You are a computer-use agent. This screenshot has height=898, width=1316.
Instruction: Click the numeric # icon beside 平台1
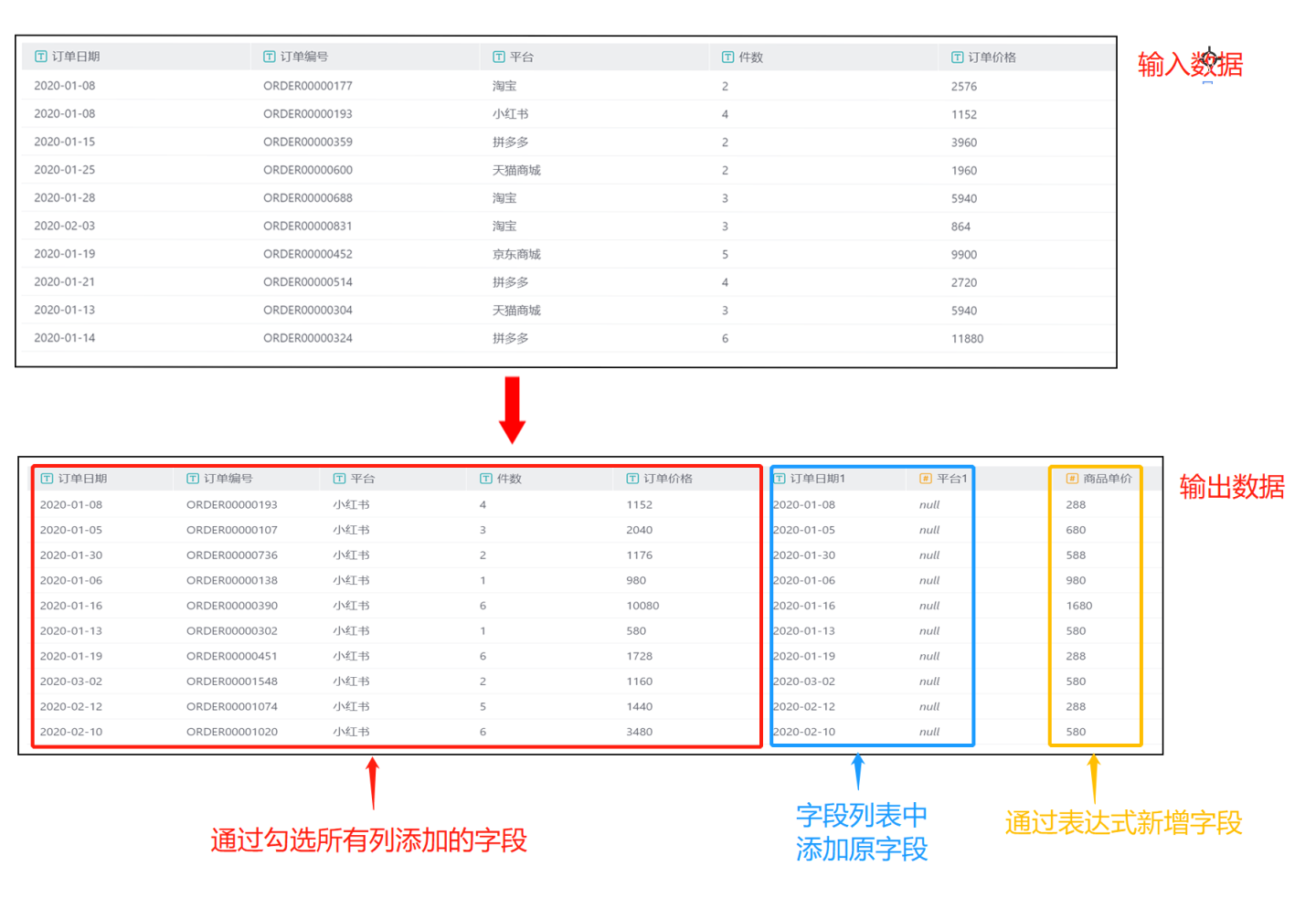[926, 479]
